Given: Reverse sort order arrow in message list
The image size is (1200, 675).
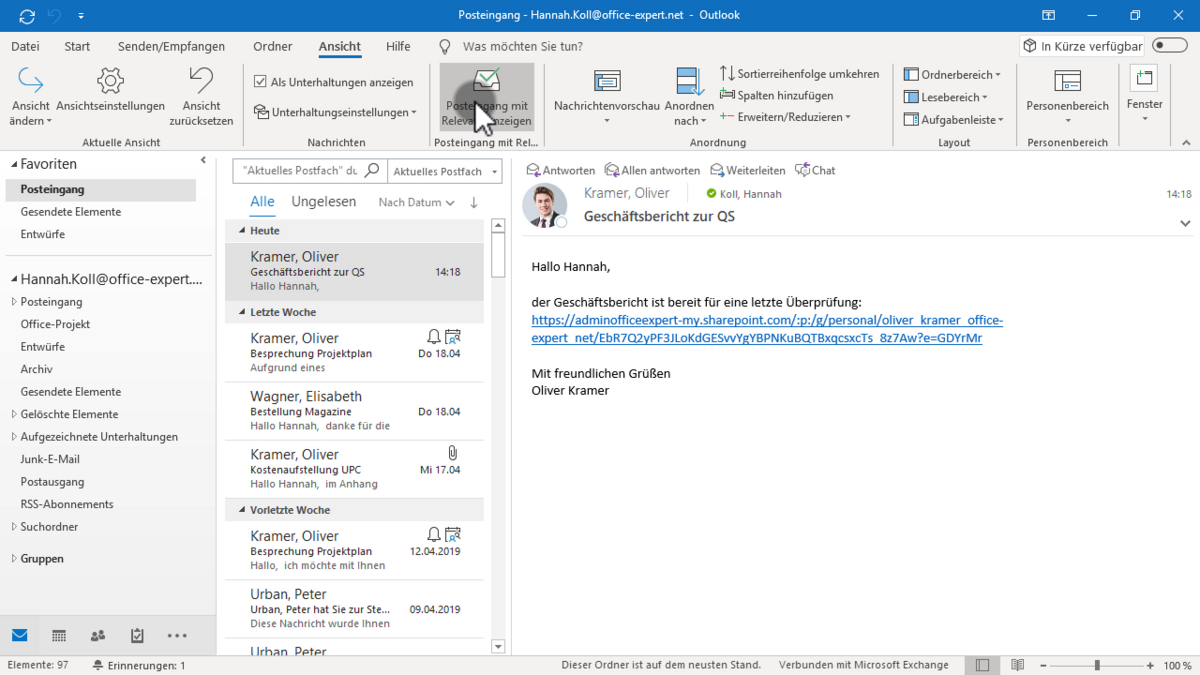Looking at the screenshot, I should (x=474, y=203).
